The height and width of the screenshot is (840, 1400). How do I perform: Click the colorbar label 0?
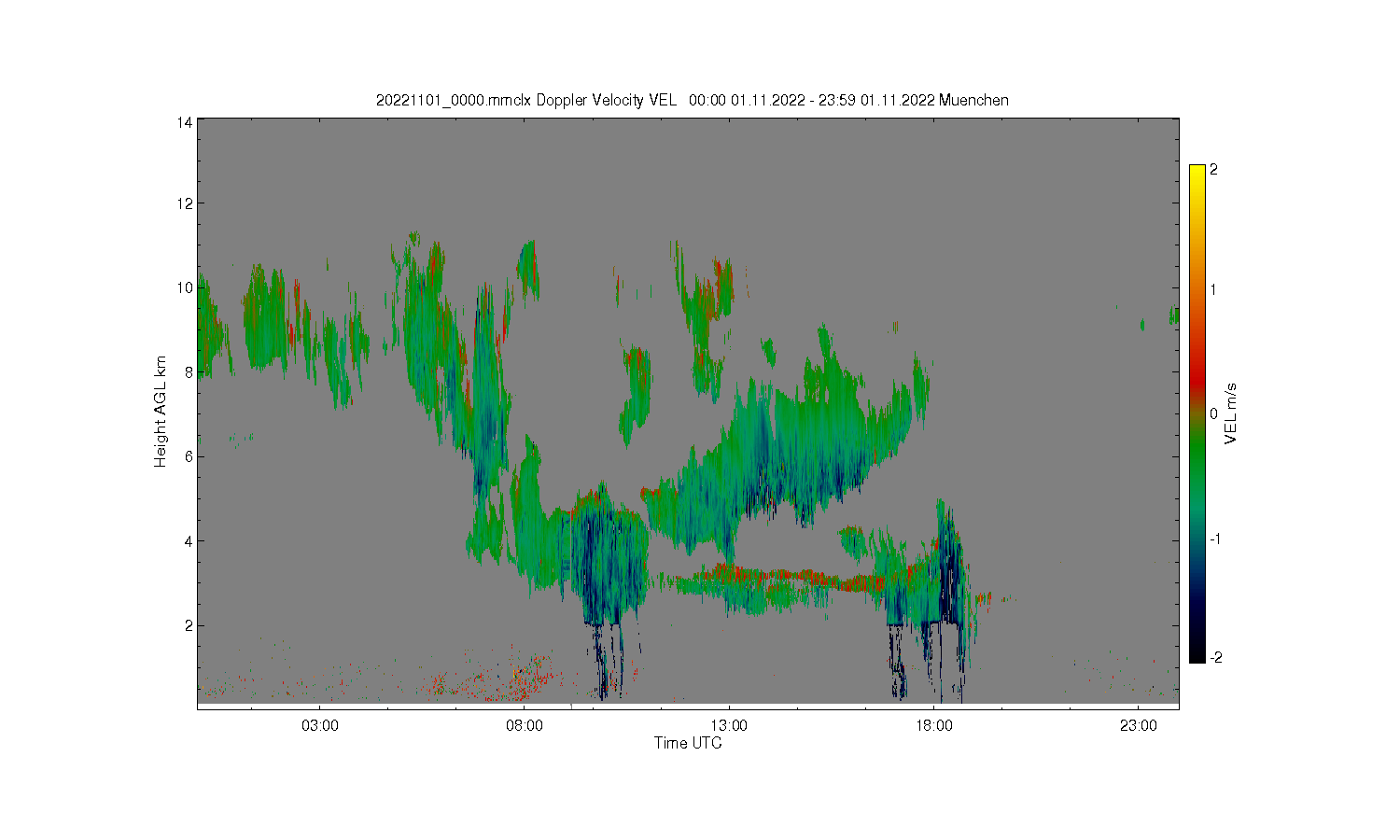(x=1213, y=413)
